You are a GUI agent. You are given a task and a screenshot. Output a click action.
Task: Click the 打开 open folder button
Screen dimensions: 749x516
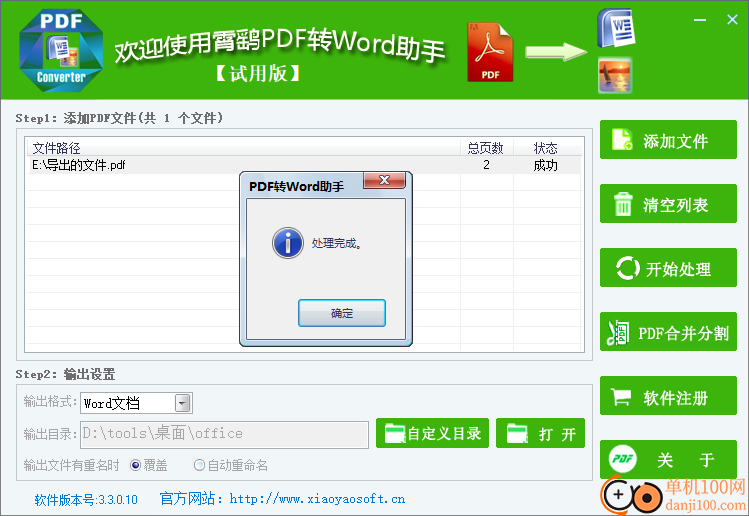point(540,433)
